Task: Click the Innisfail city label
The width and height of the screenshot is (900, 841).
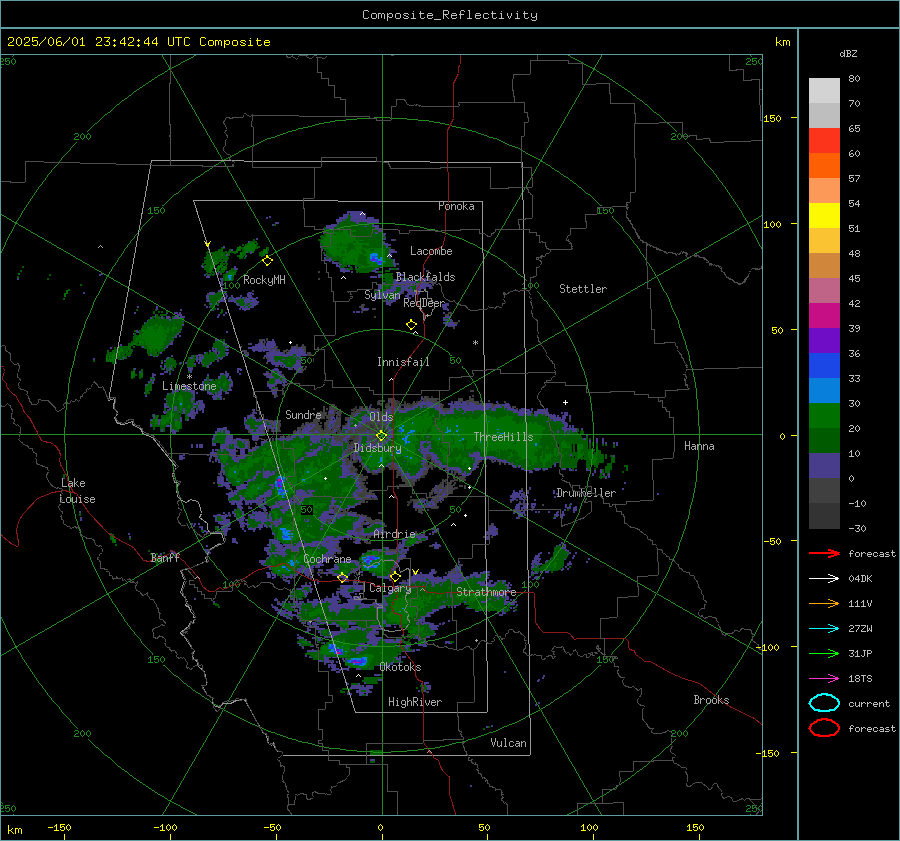Action: [x=403, y=362]
